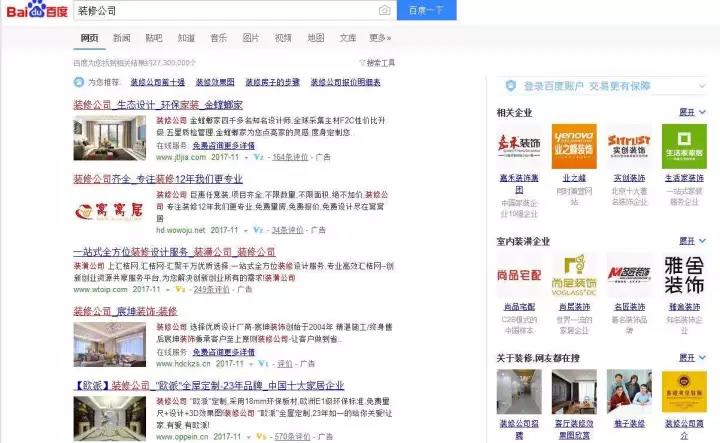Expand the 室内装潢企业 section via 展开
This screenshot has height=443, width=720.
click(692, 241)
